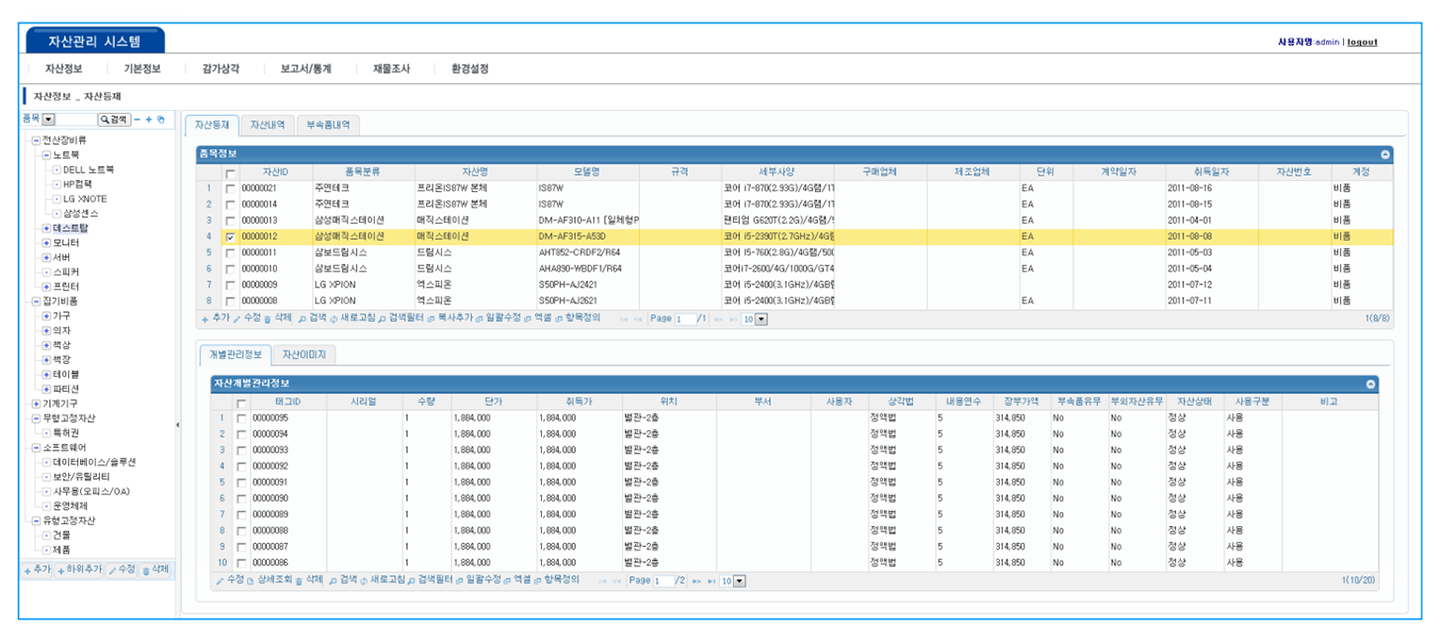Screen dimensions: 1440x638
Task: Check the checkbox for tag 00000095
Action: tap(241, 418)
